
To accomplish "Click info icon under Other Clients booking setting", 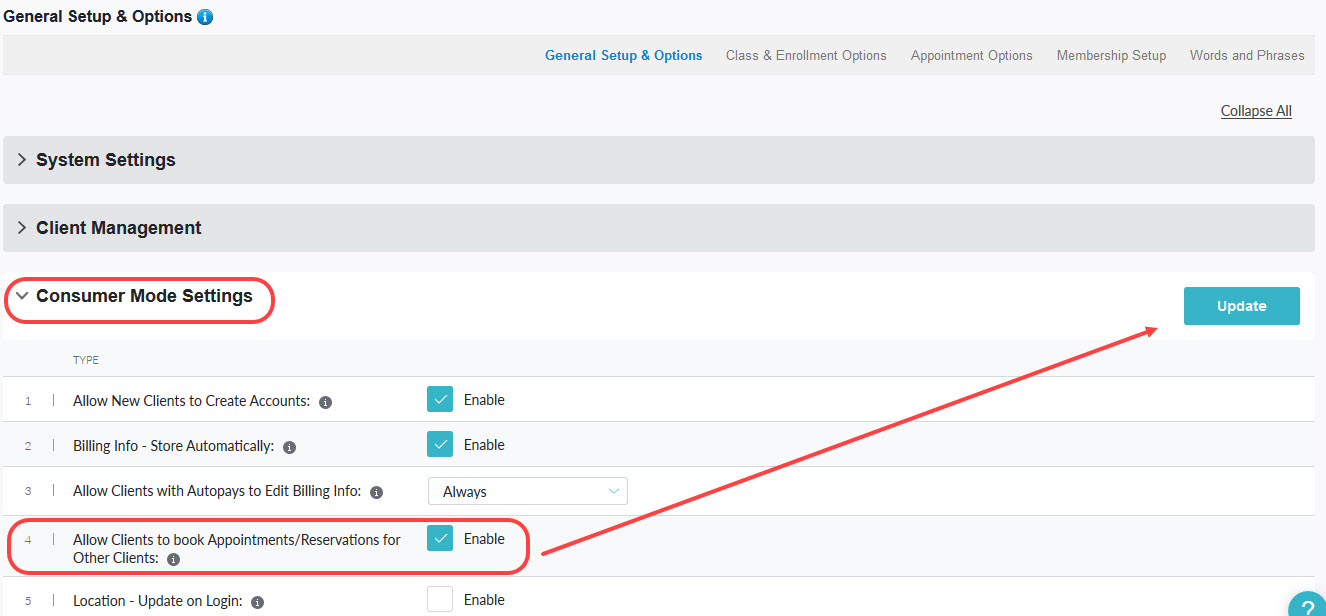I will [x=172, y=560].
